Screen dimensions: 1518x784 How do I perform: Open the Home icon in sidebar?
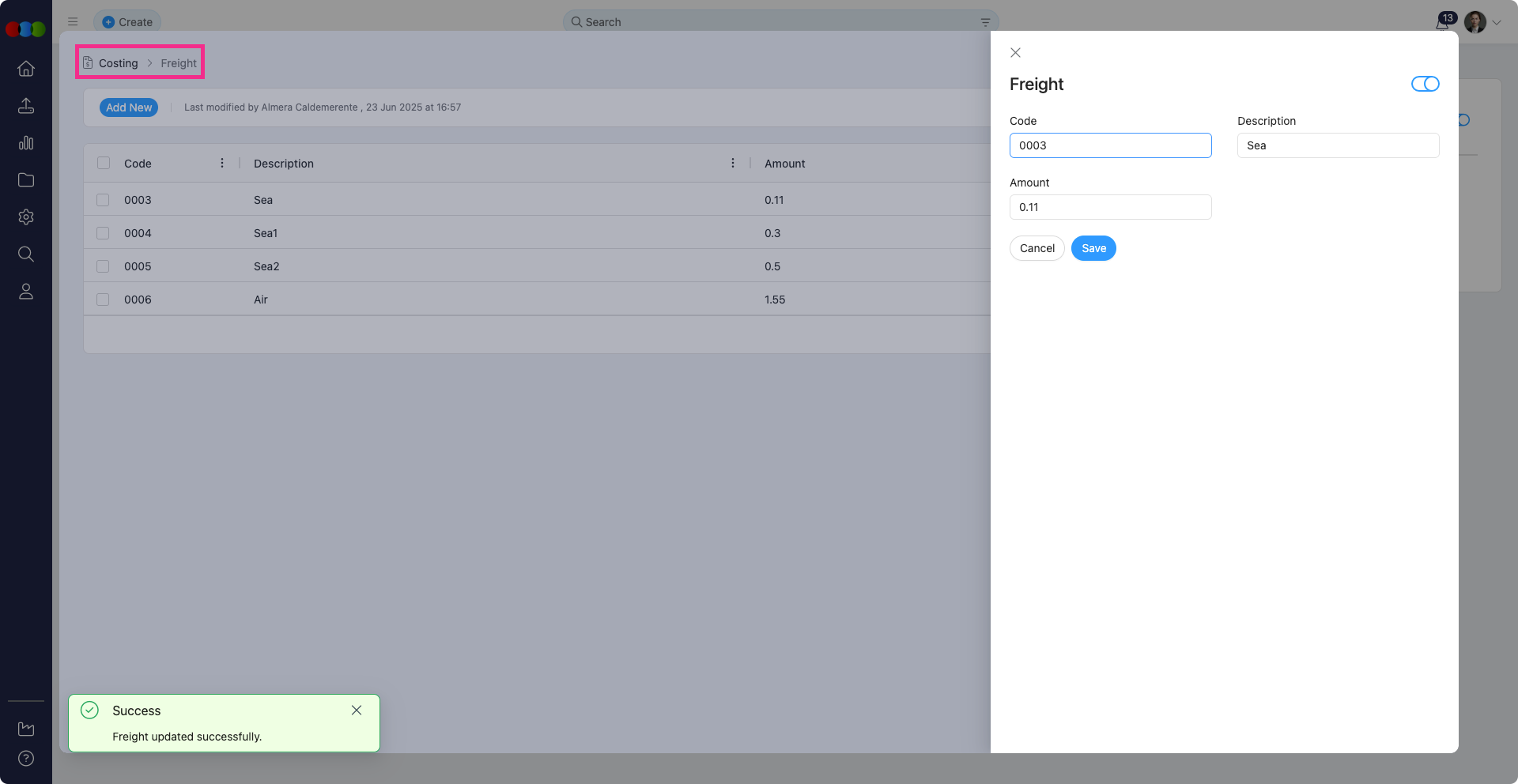click(x=26, y=69)
